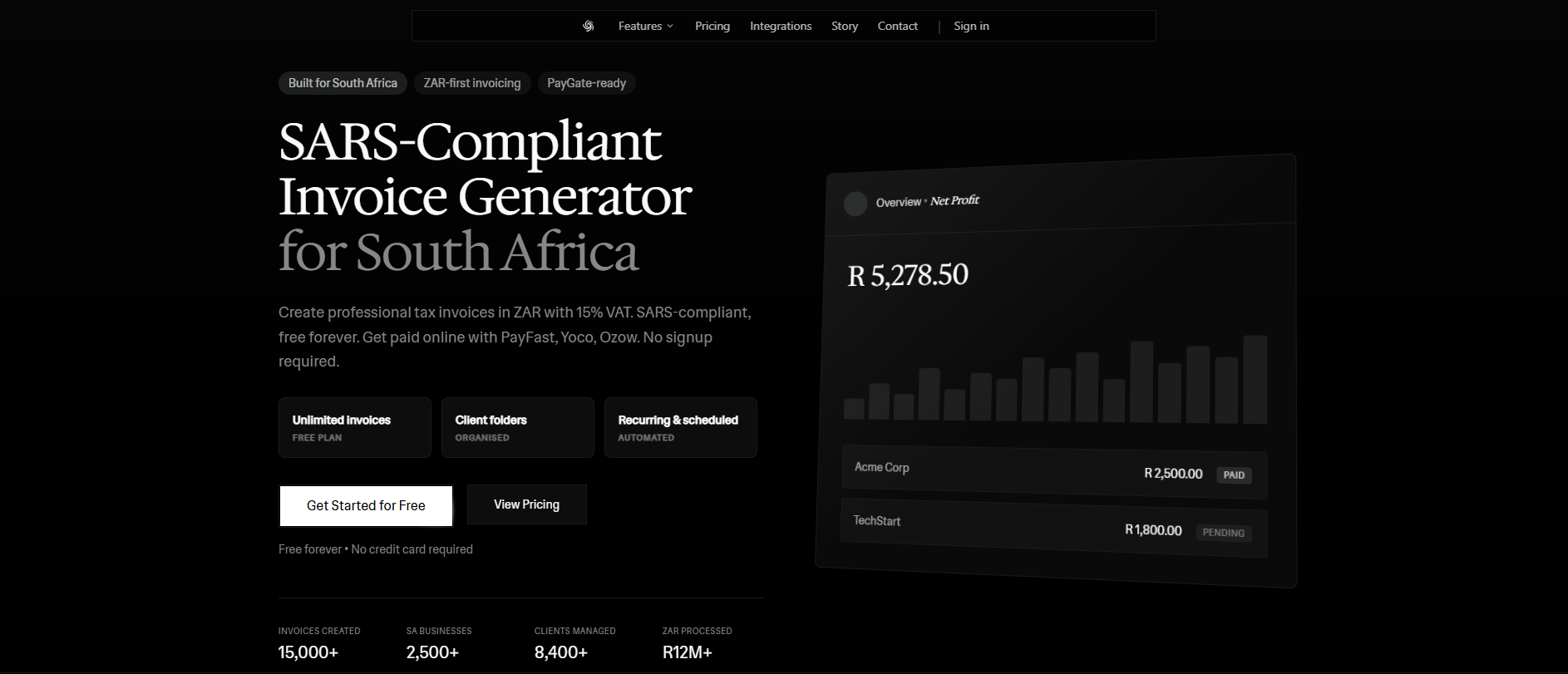Expand the Features dropdown menu

pyautogui.click(x=645, y=26)
